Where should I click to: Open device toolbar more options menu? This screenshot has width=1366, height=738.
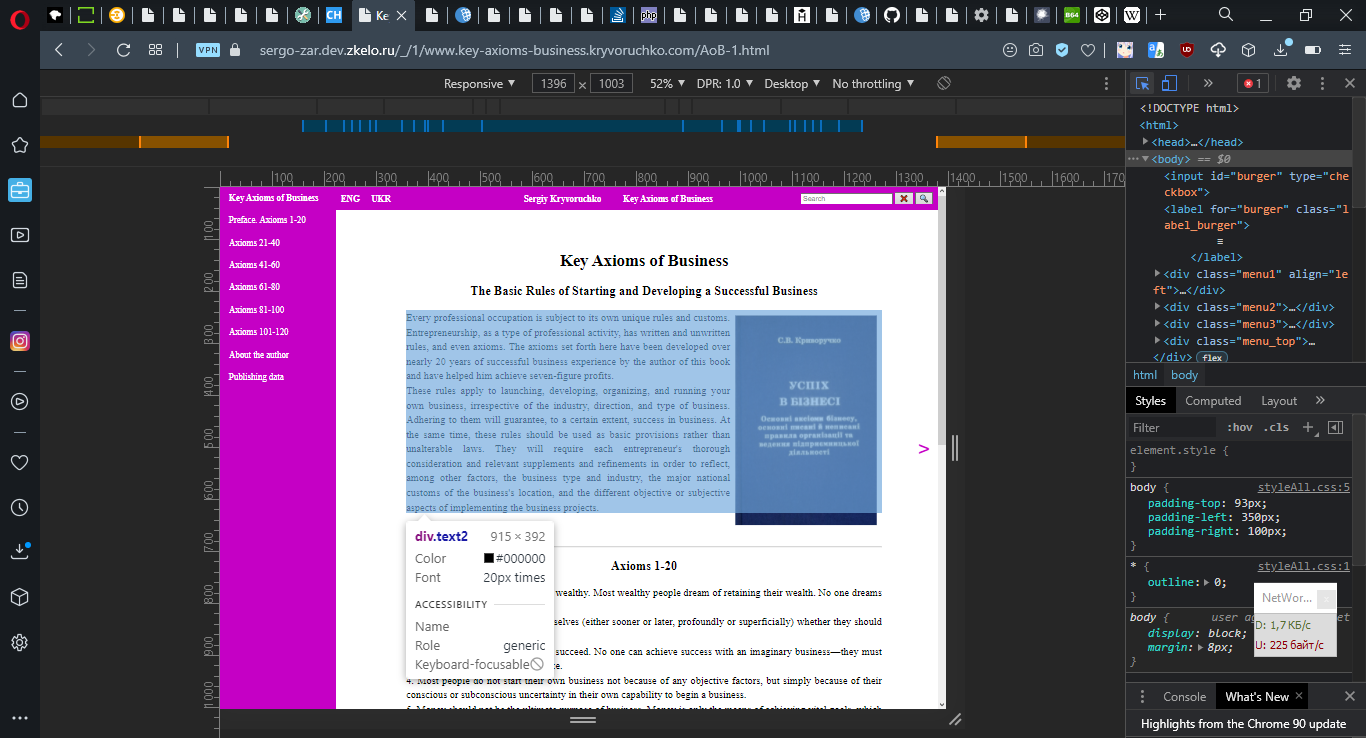(x=1106, y=84)
